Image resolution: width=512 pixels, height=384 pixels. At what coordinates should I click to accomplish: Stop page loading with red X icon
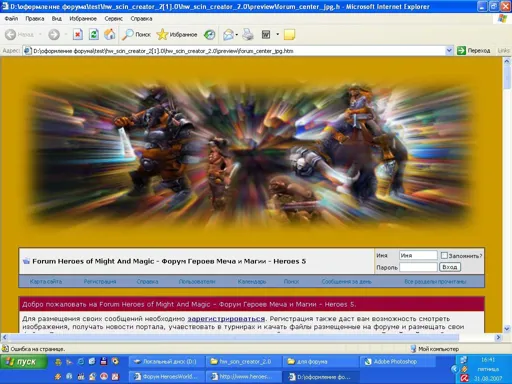click(x=78, y=34)
